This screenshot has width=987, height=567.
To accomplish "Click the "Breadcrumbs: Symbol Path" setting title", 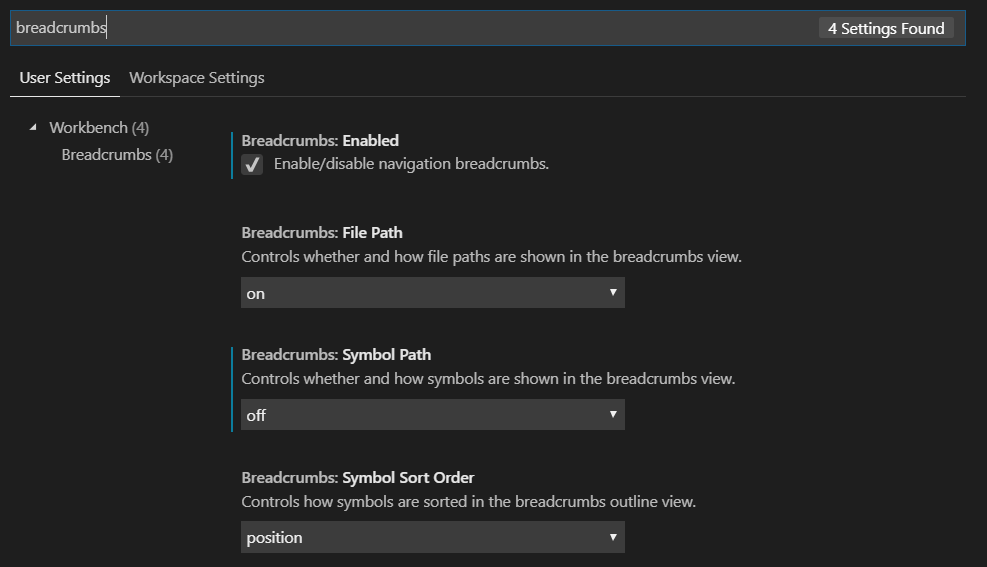I will 336,355.
